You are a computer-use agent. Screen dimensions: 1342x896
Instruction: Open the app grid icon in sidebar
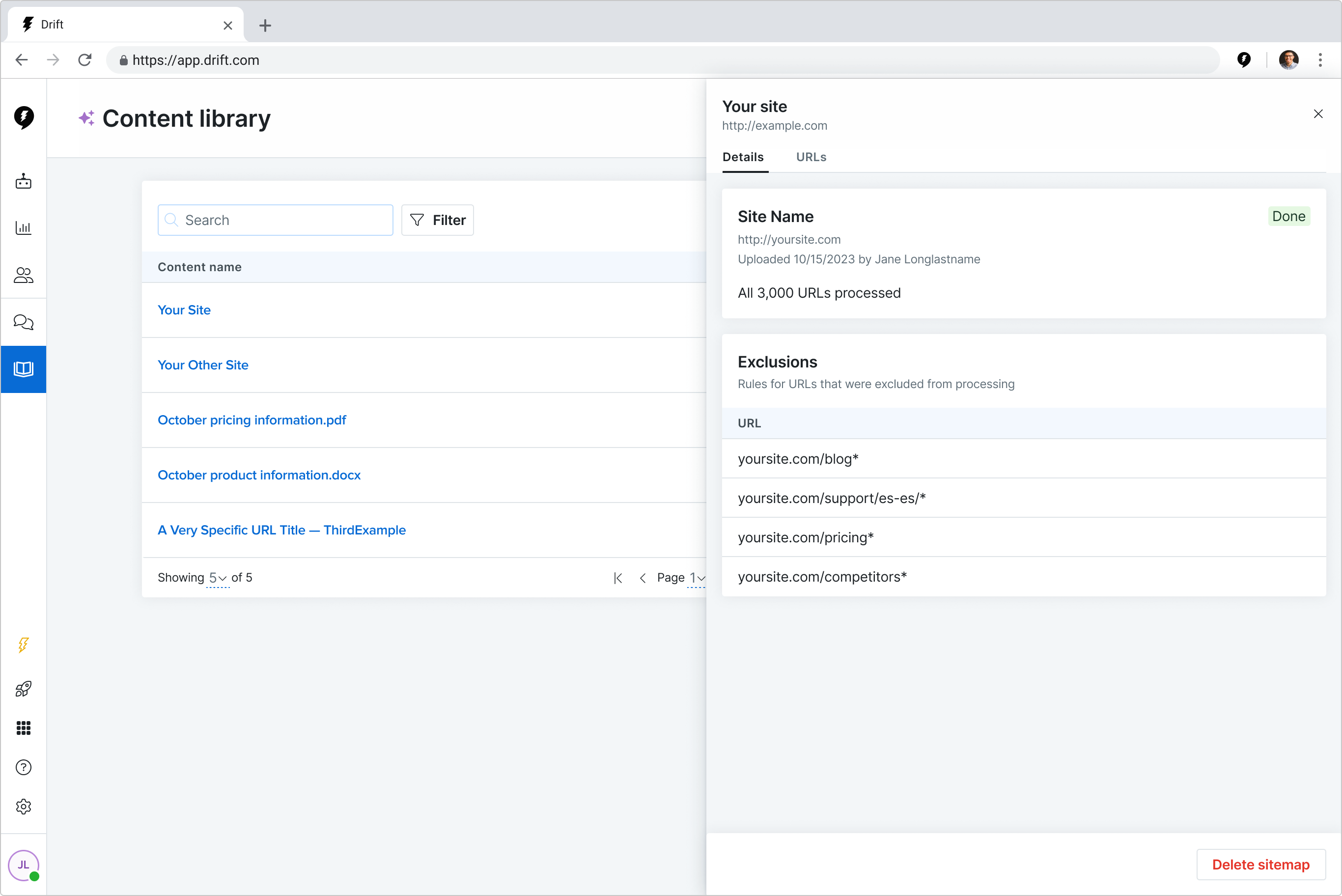click(24, 728)
